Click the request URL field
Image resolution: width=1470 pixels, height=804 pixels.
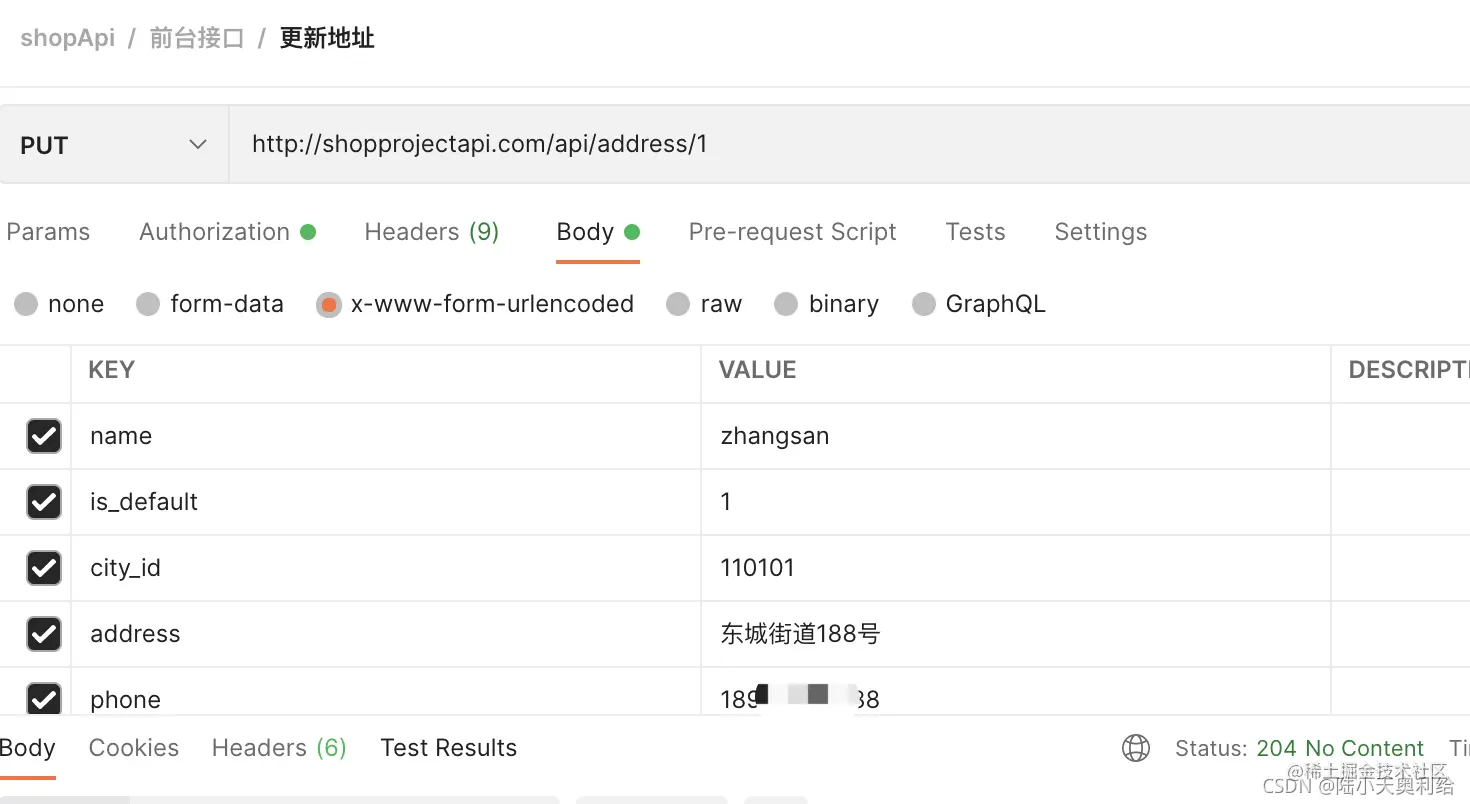tap(850, 145)
